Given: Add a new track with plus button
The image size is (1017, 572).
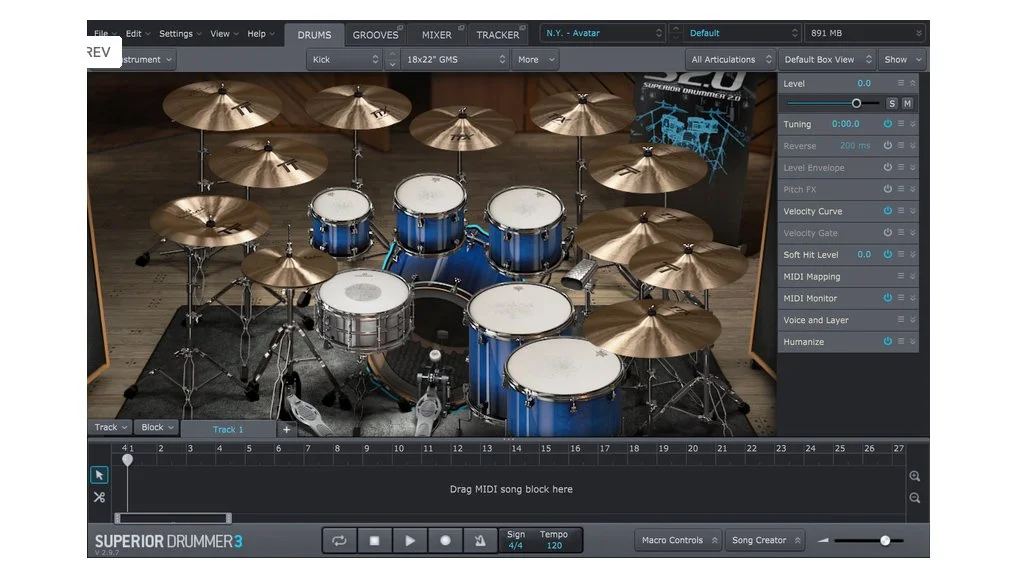Looking at the screenshot, I should [x=287, y=429].
